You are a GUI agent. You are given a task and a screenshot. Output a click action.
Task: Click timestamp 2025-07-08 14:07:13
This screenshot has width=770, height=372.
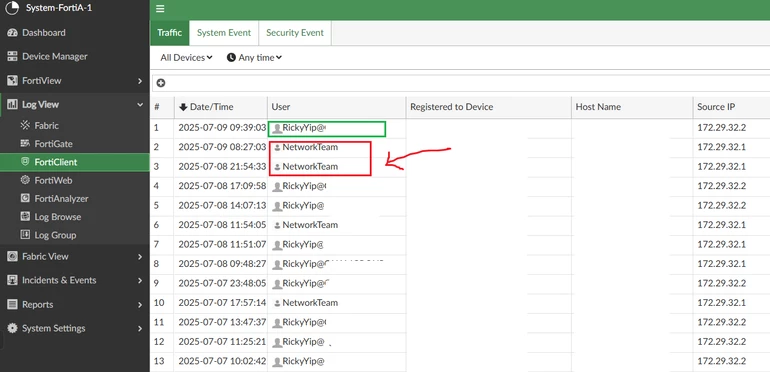tap(222, 206)
